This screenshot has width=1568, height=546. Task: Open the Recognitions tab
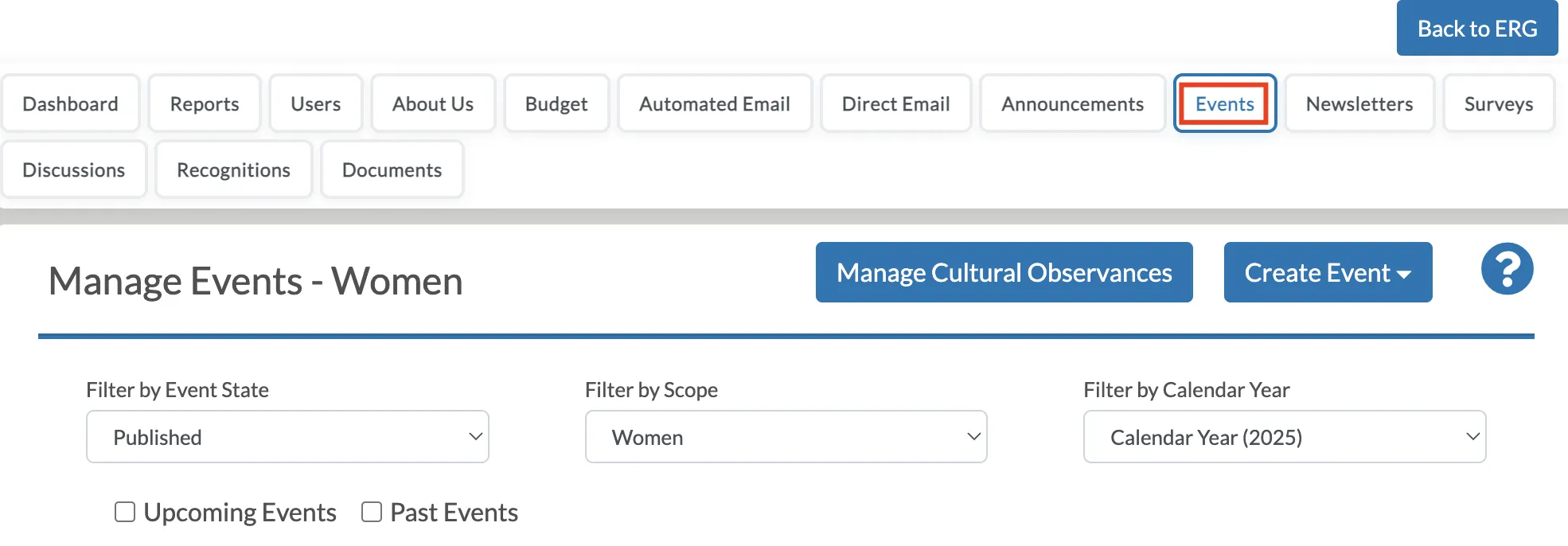233,170
